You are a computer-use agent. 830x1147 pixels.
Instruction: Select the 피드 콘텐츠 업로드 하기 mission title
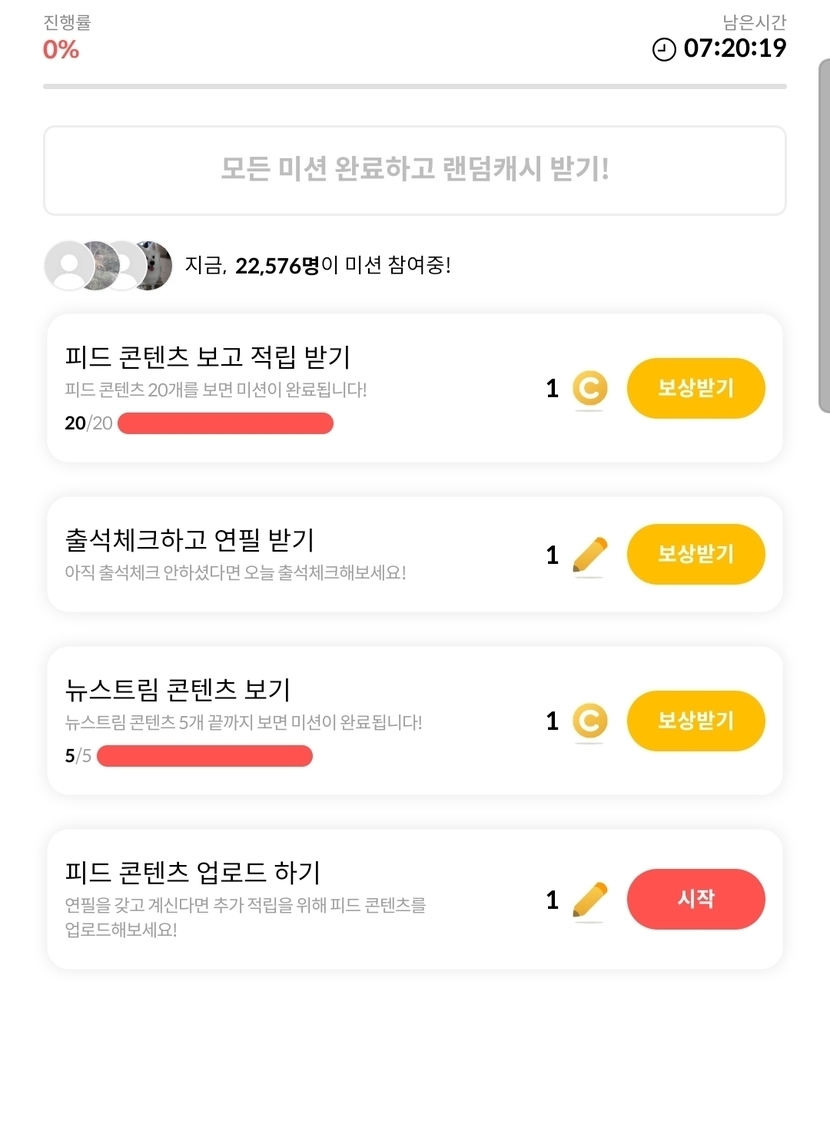point(192,872)
